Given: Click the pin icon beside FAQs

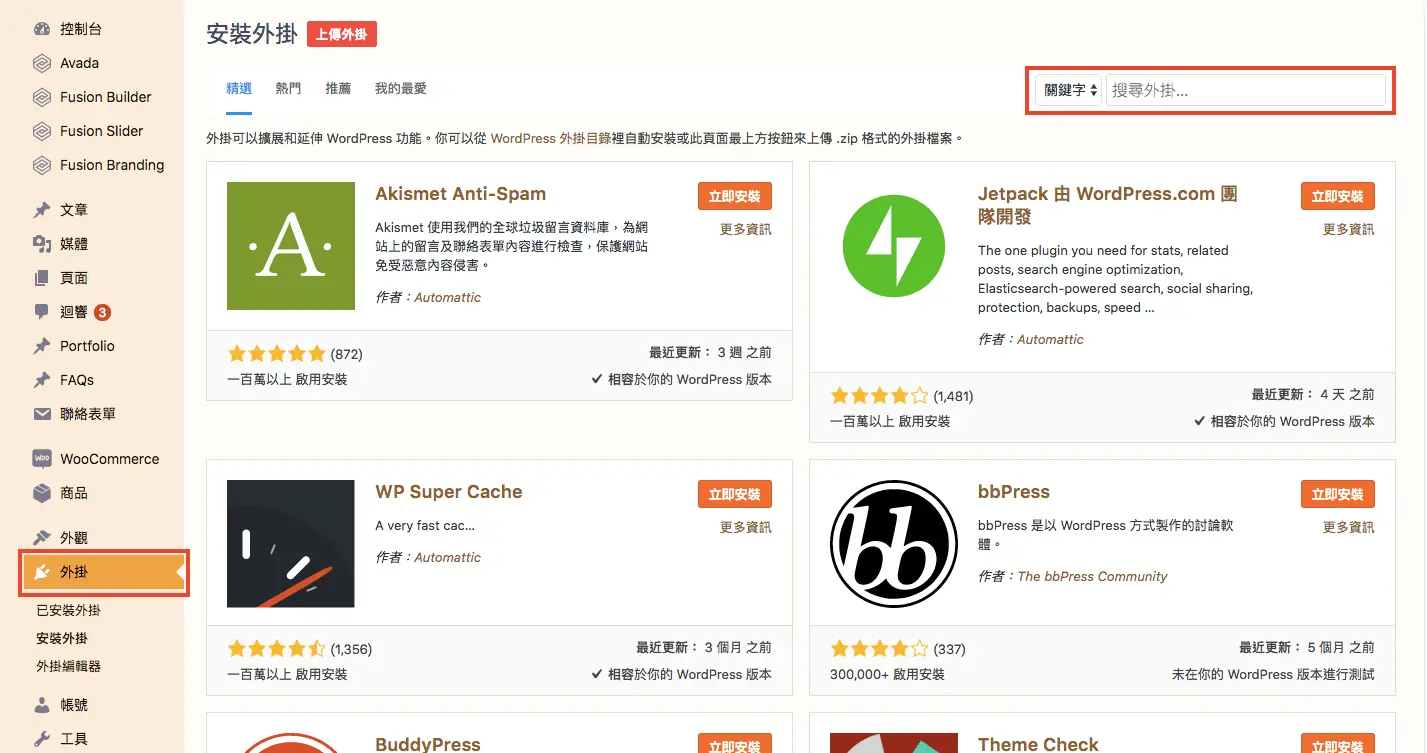Looking at the screenshot, I should pyautogui.click(x=42, y=380).
